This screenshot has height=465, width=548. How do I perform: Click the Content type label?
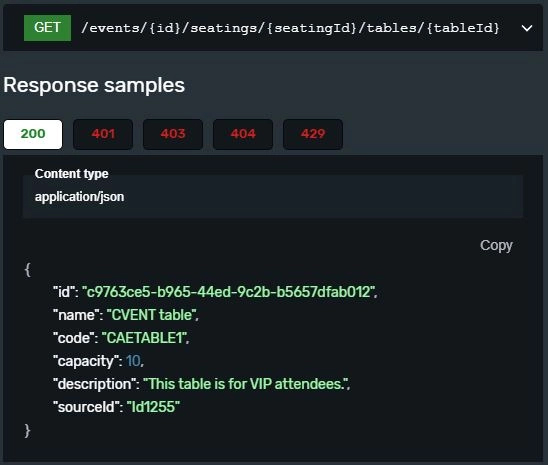(x=72, y=174)
